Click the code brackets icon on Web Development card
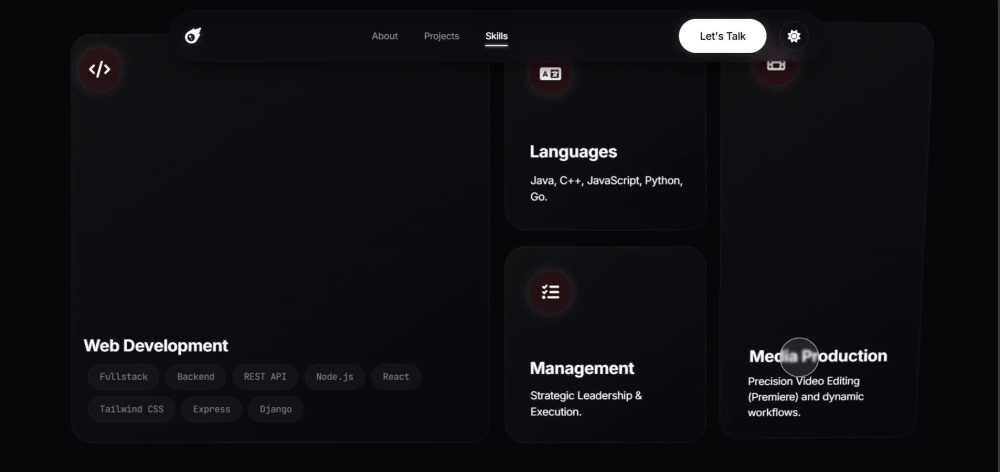This screenshot has height=472, width=1000. click(99, 69)
